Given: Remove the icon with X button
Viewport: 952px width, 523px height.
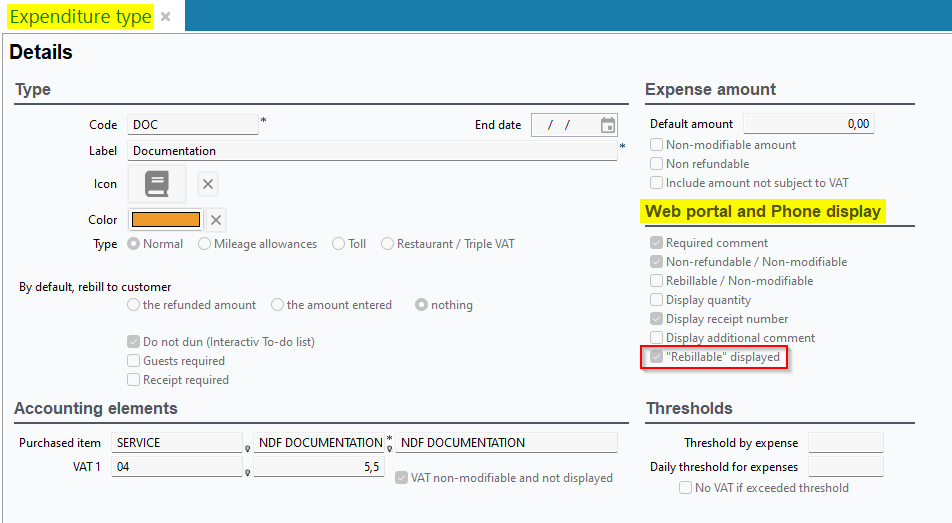Looking at the screenshot, I should pyautogui.click(x=207, y=184).
